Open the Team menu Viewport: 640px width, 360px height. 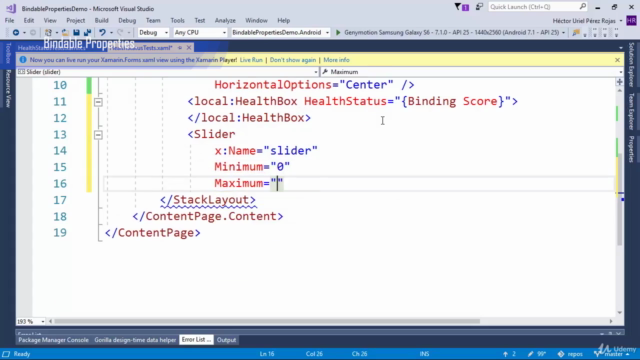tap(153, 20)
